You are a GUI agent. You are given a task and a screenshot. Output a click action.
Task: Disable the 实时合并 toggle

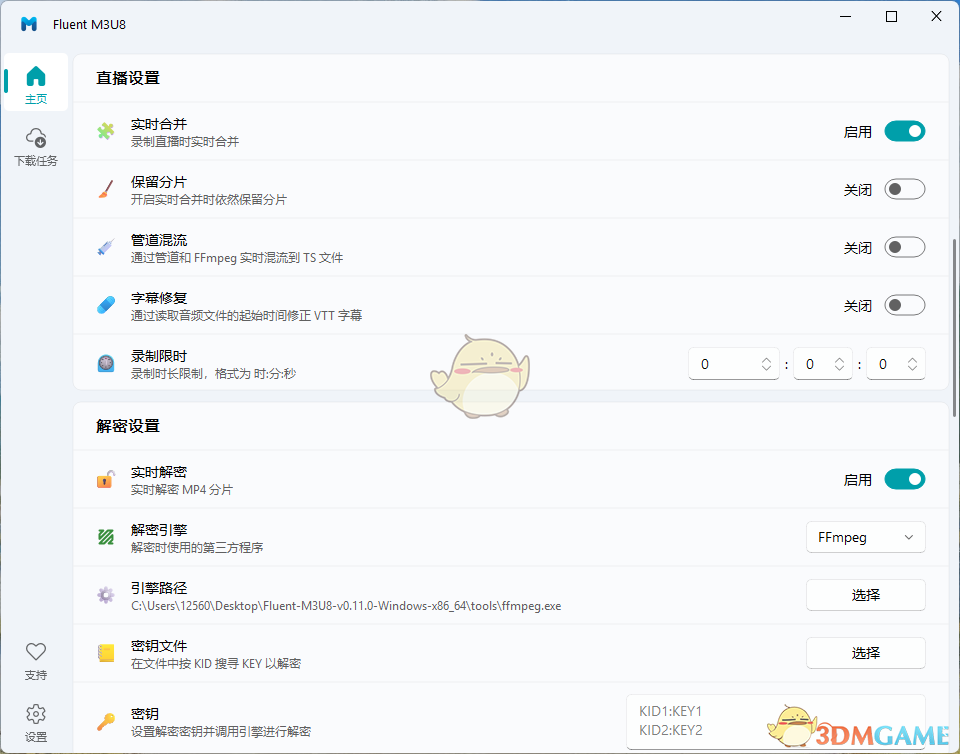point(905,131)
